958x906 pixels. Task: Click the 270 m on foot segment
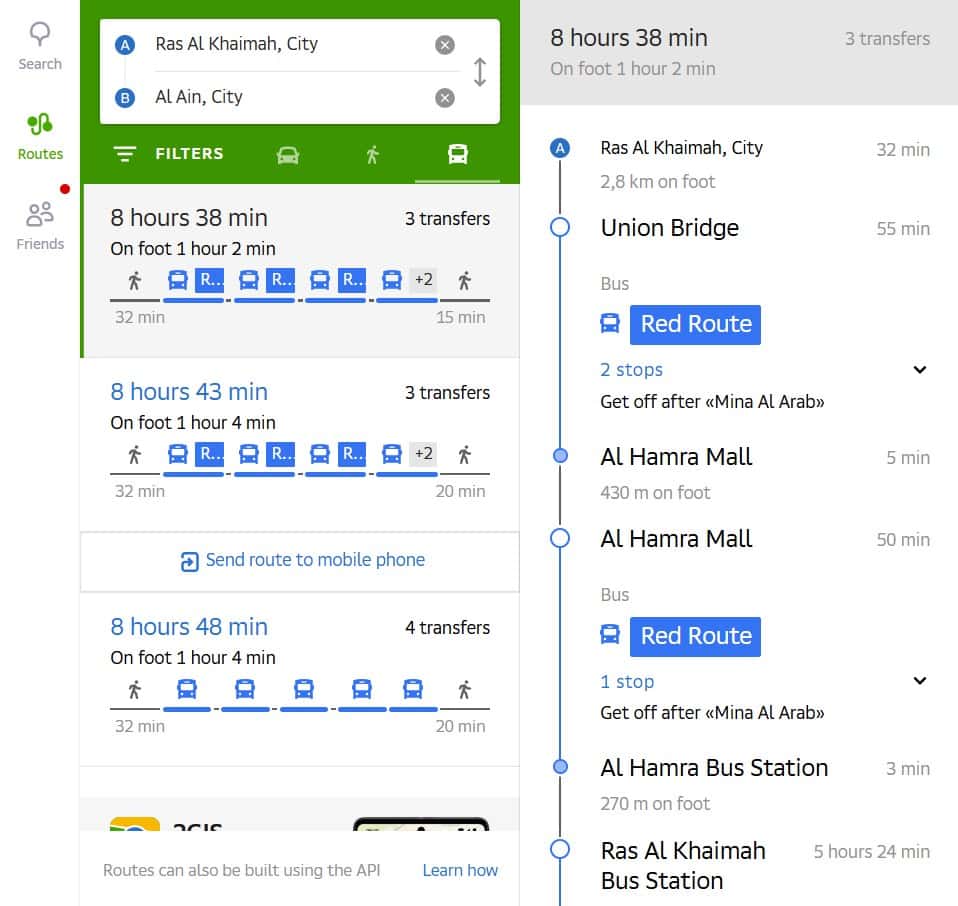click(655, 803)
